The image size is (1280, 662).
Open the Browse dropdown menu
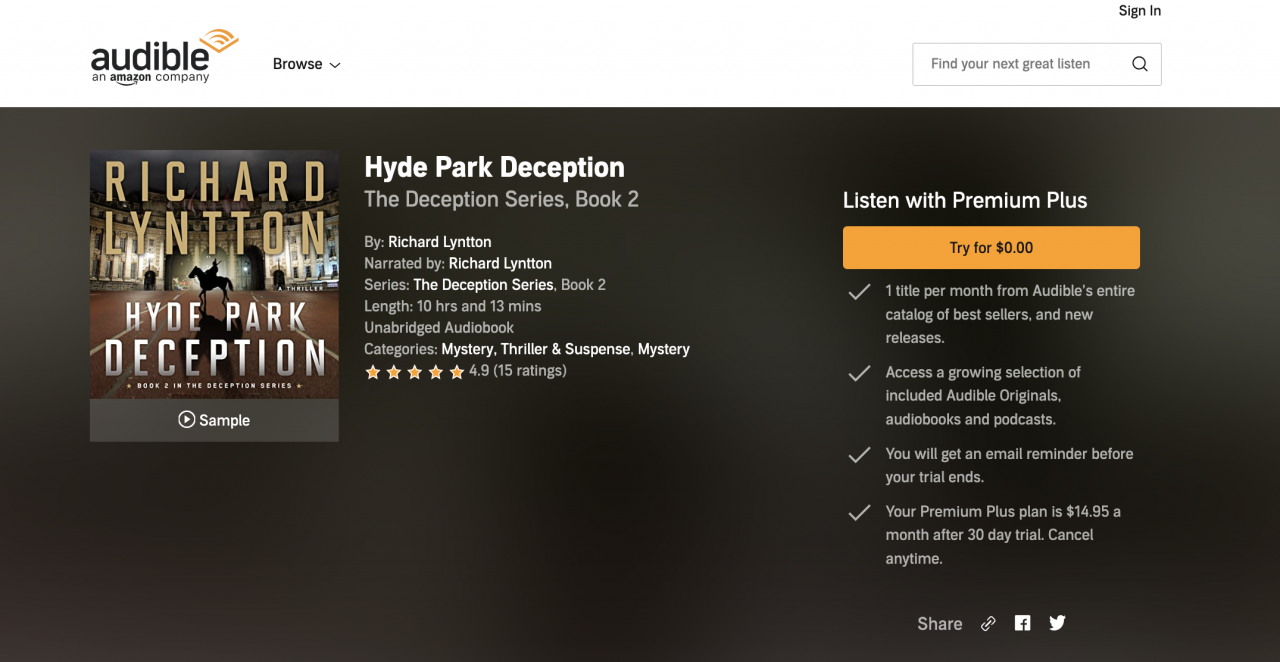coord(306,64)
